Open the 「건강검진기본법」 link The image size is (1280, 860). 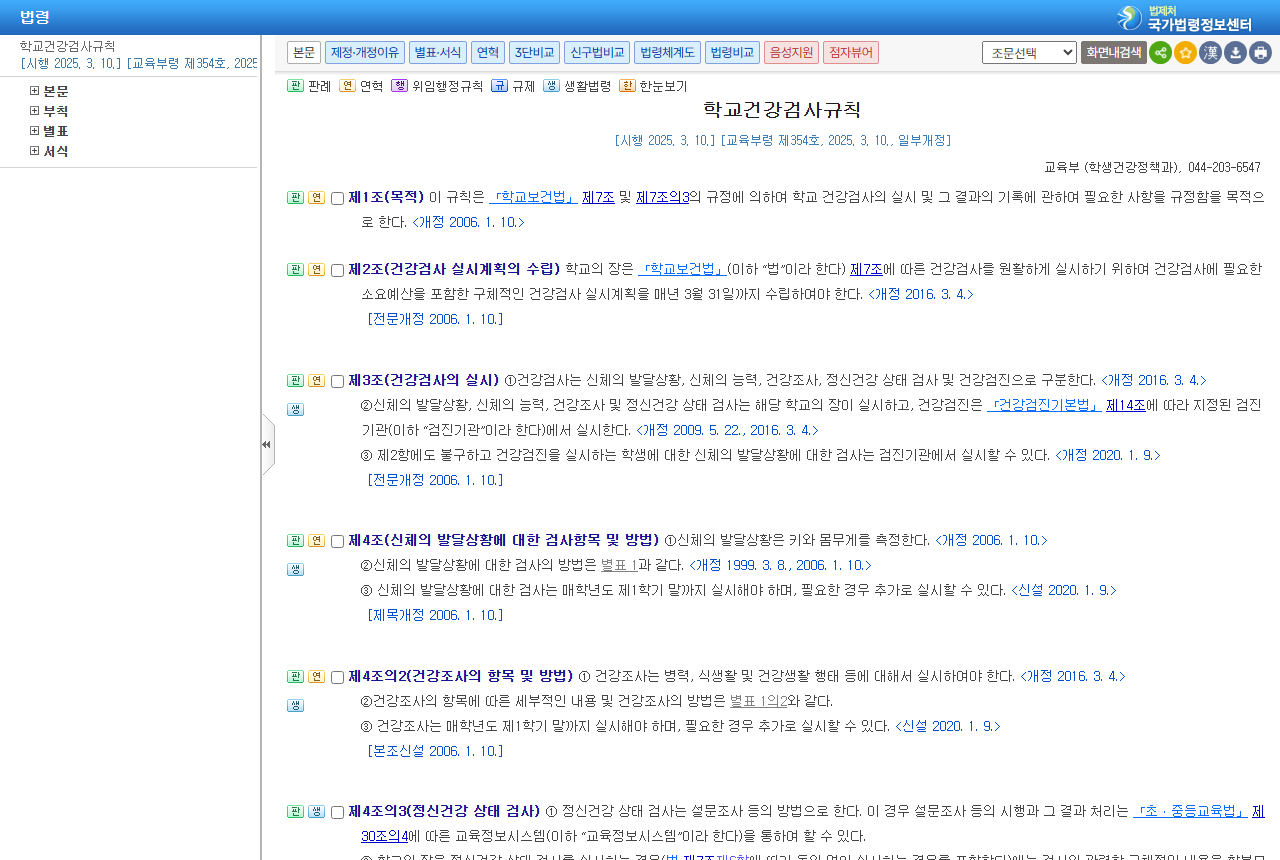pyautogui.click(x=1044, y=405)
